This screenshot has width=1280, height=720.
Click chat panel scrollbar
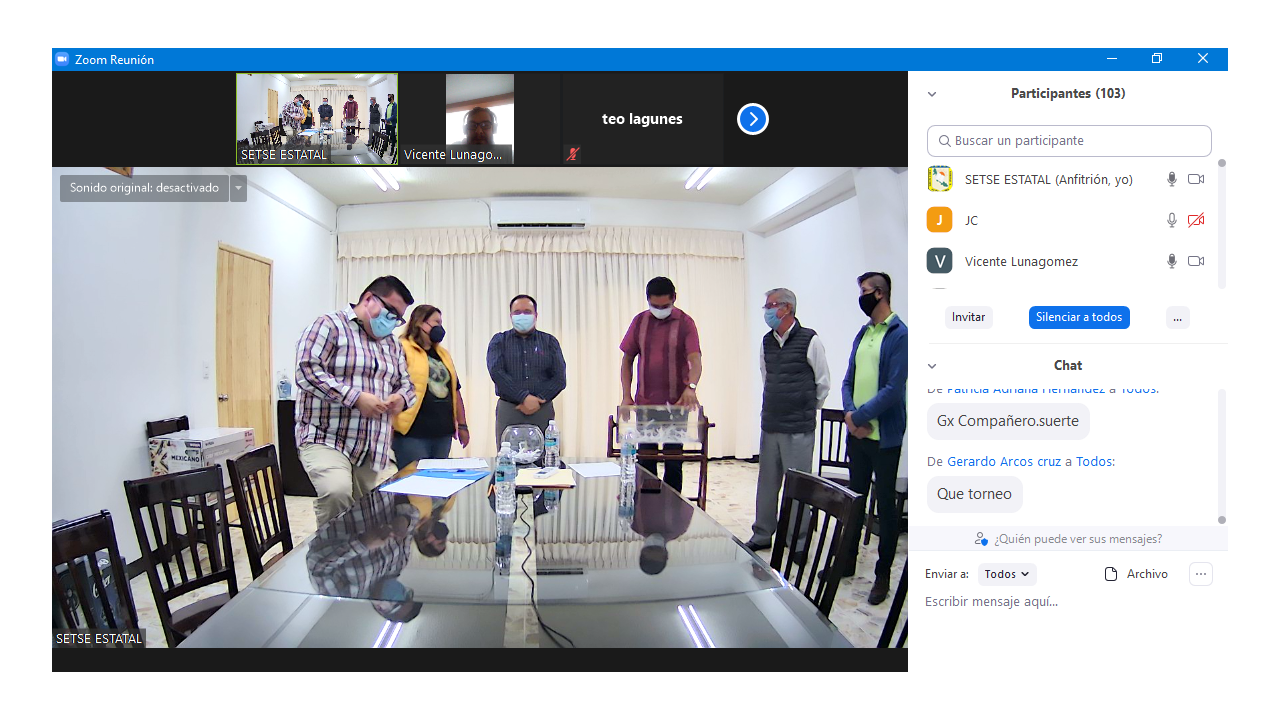coord(1222,456)
